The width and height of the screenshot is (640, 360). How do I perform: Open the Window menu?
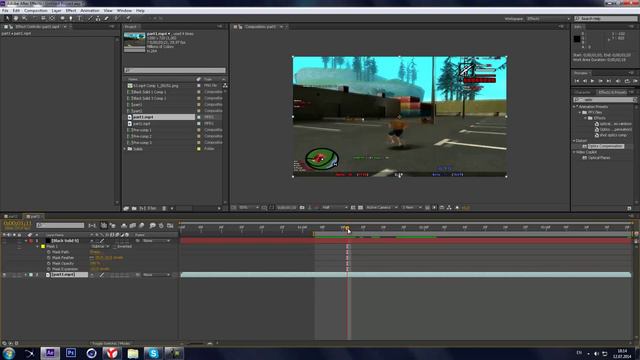pos(124,11)
